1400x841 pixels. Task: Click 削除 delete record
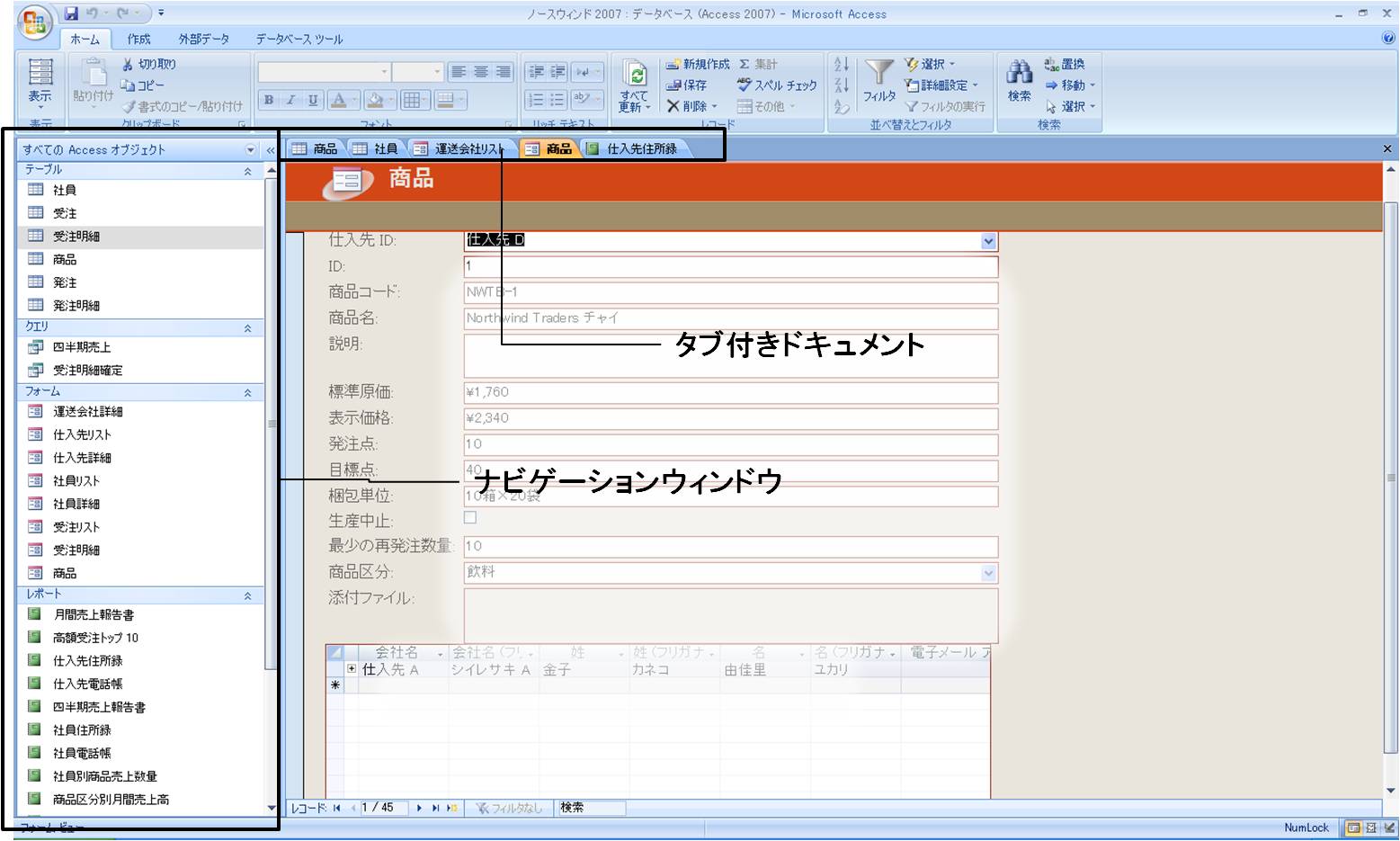pos(691,106)
